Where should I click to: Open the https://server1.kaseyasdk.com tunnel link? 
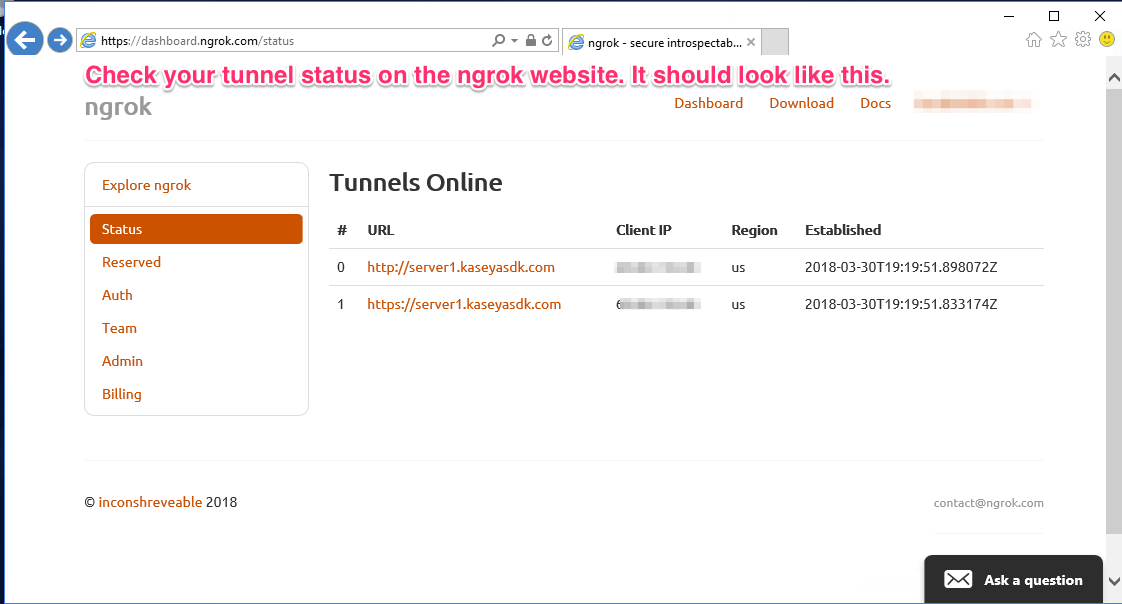[464, 304]
